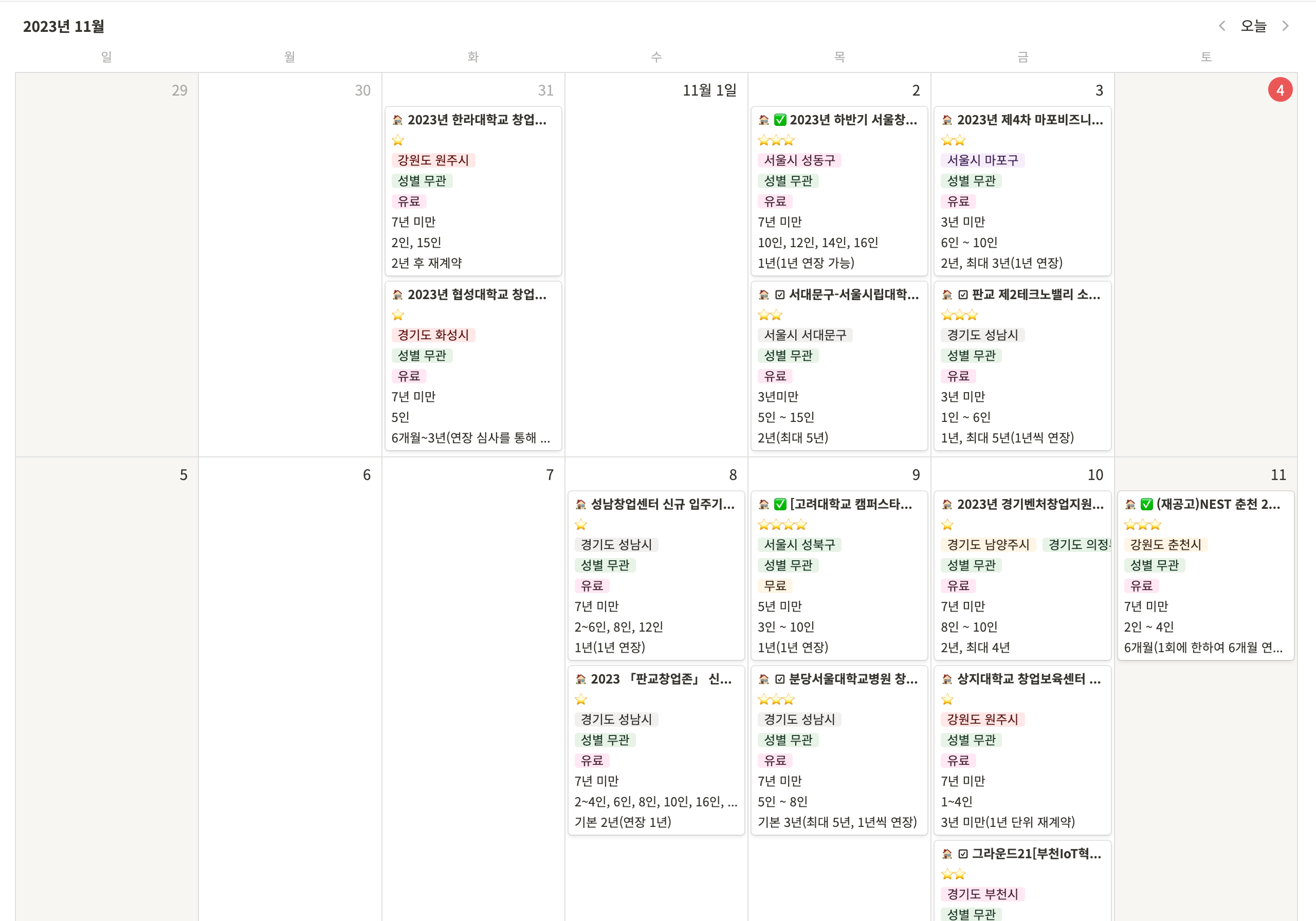This screenshot has height=921, width=1316.
Task: Click the star rating on NEST 춘천 card
Action: click(1142, 524)
